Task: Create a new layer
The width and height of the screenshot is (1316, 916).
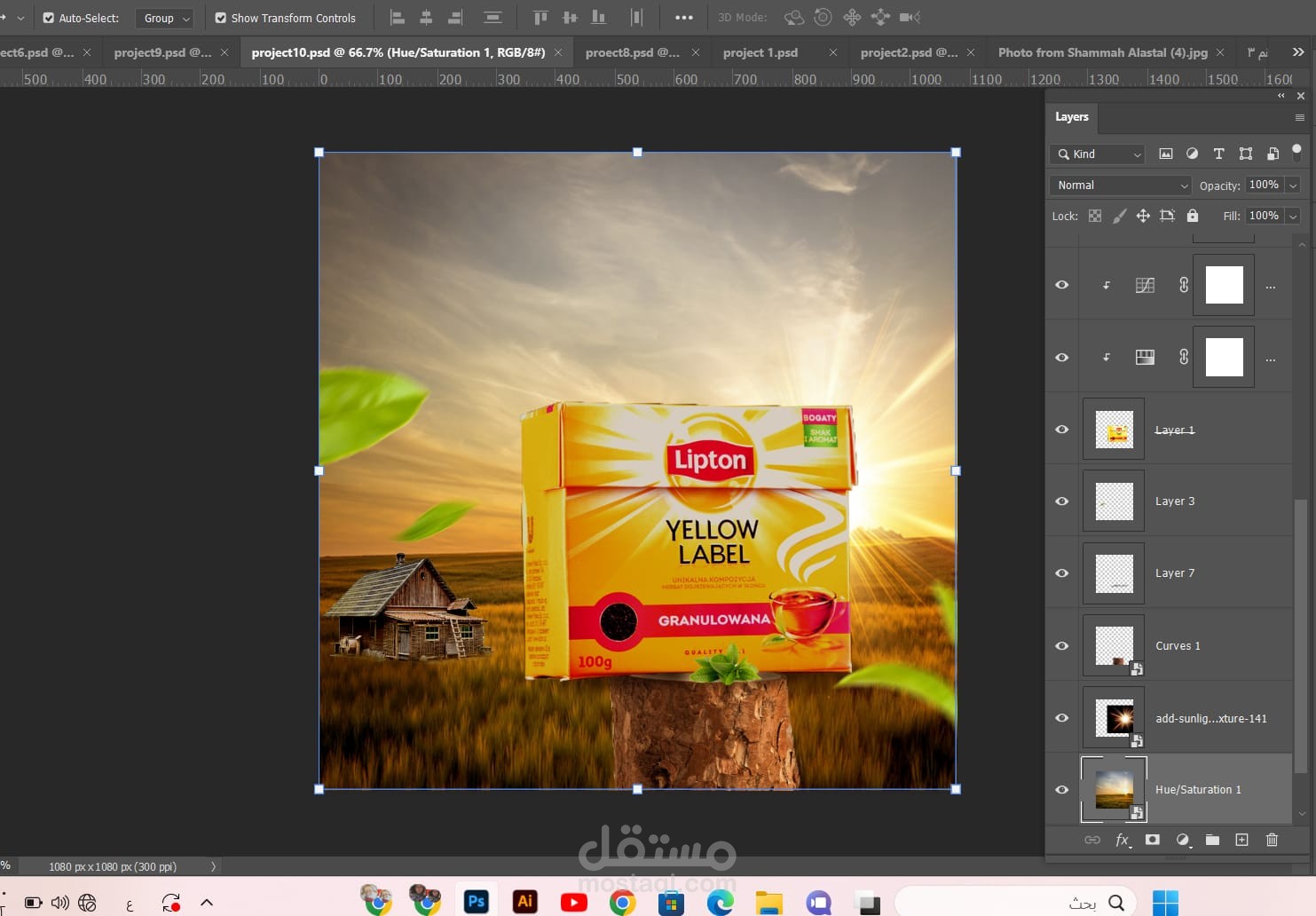Action: (1241, 840)
